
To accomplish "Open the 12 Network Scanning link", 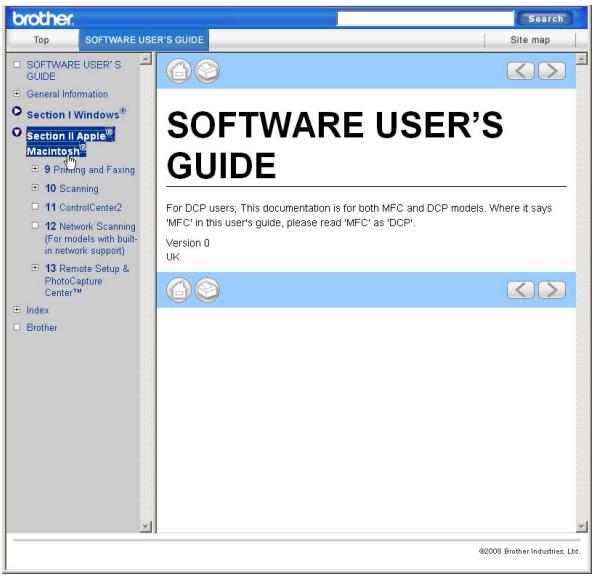I will click(91, 238).
